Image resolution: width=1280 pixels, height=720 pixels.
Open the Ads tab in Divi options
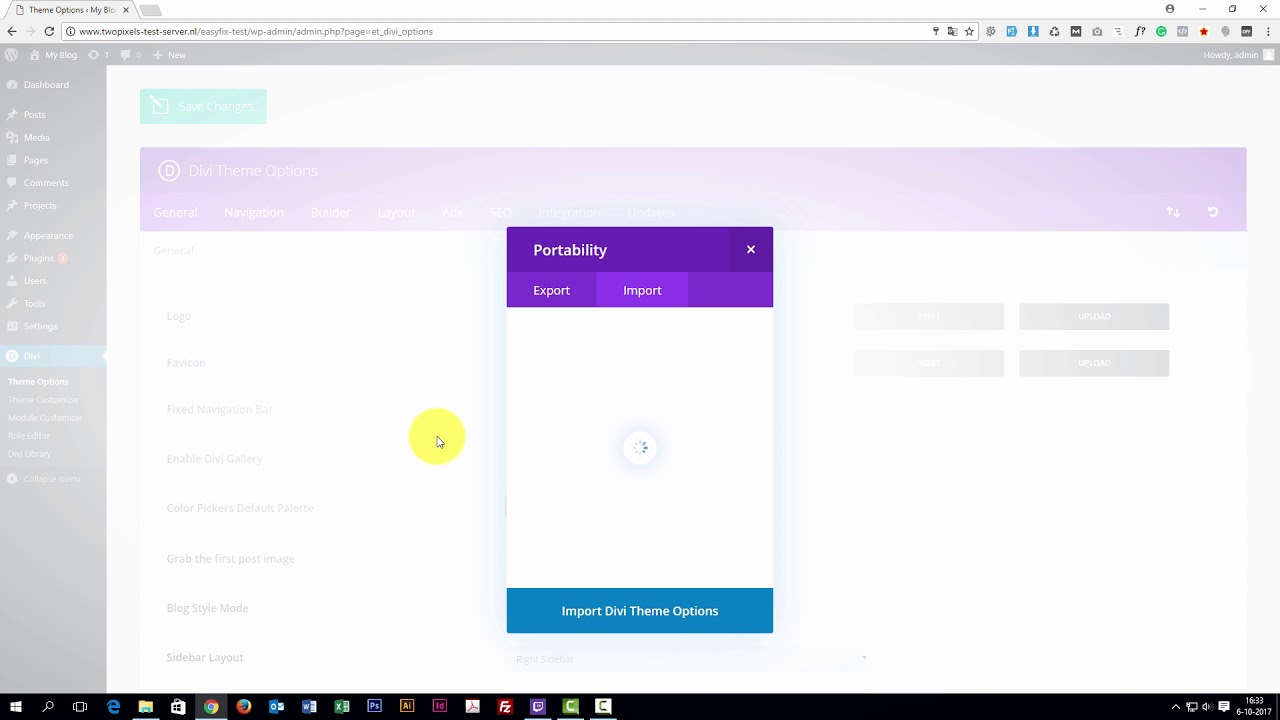coord(452,212)
